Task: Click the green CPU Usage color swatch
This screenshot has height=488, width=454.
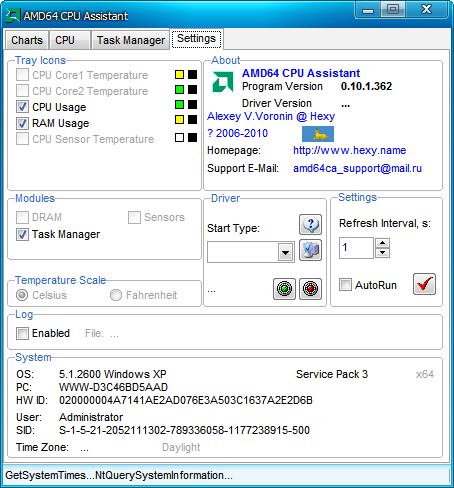Action: [179, 104]
